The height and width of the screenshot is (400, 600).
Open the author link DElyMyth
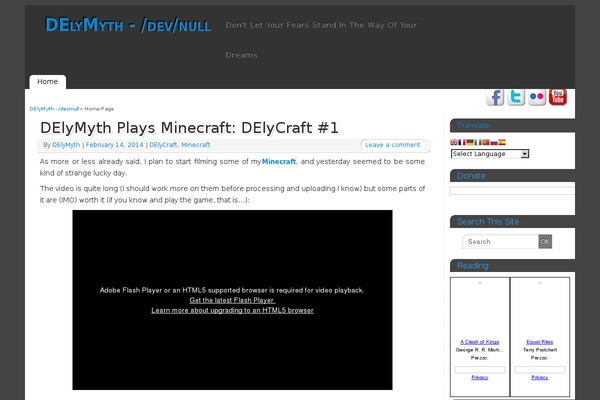(66, 145)
